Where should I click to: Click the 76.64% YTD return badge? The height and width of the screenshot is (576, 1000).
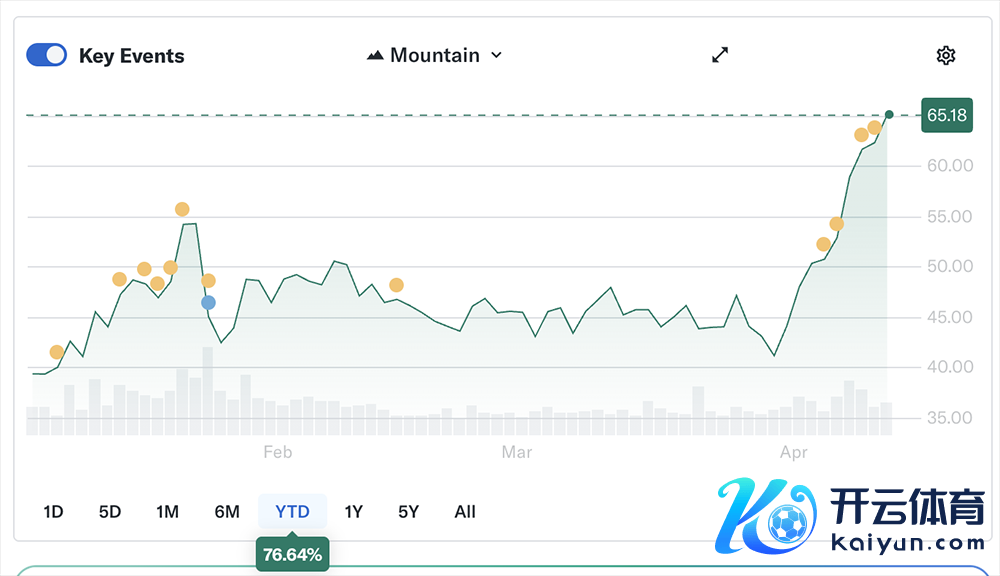coord(292,554)
